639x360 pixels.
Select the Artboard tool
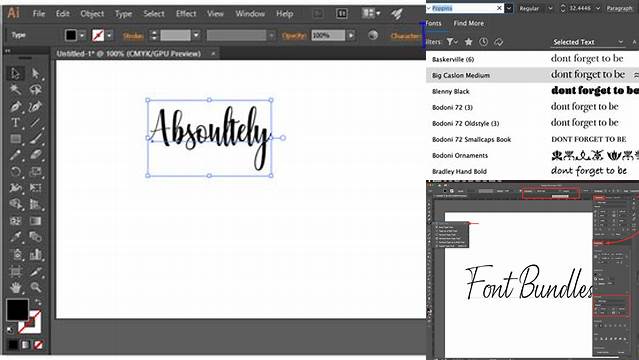[x=15, y=271]
